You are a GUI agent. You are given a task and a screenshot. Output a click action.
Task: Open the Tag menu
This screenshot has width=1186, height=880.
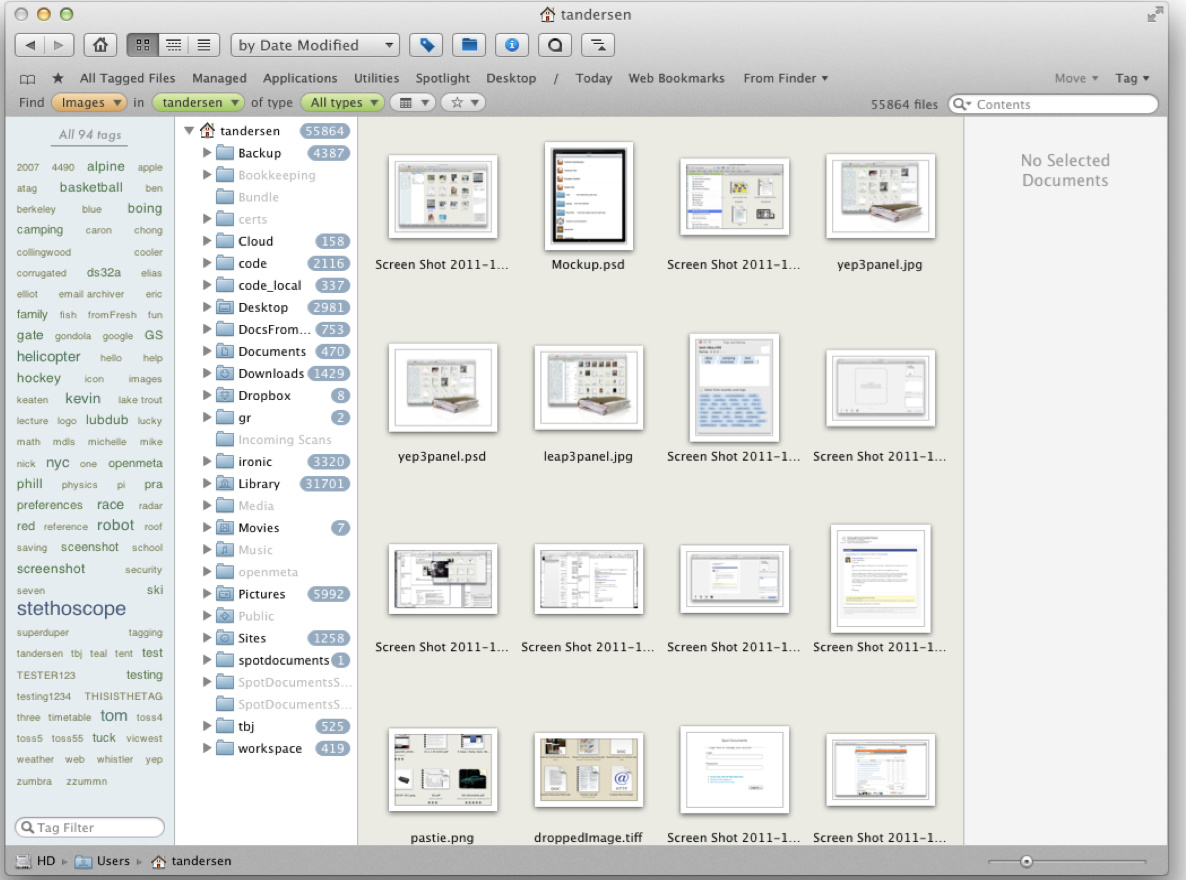(x=1131, y=78)
